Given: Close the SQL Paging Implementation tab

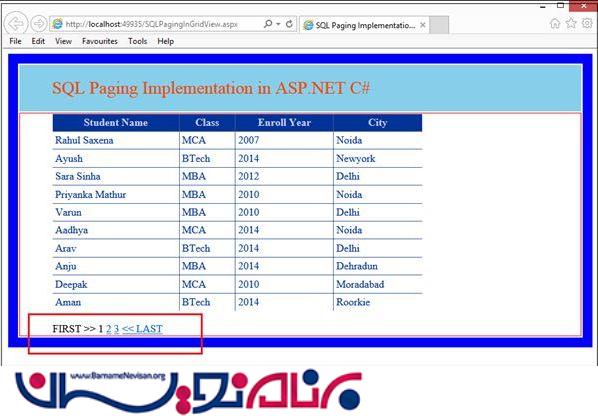Looking at the screenshot, I should (x=423, y=25).
